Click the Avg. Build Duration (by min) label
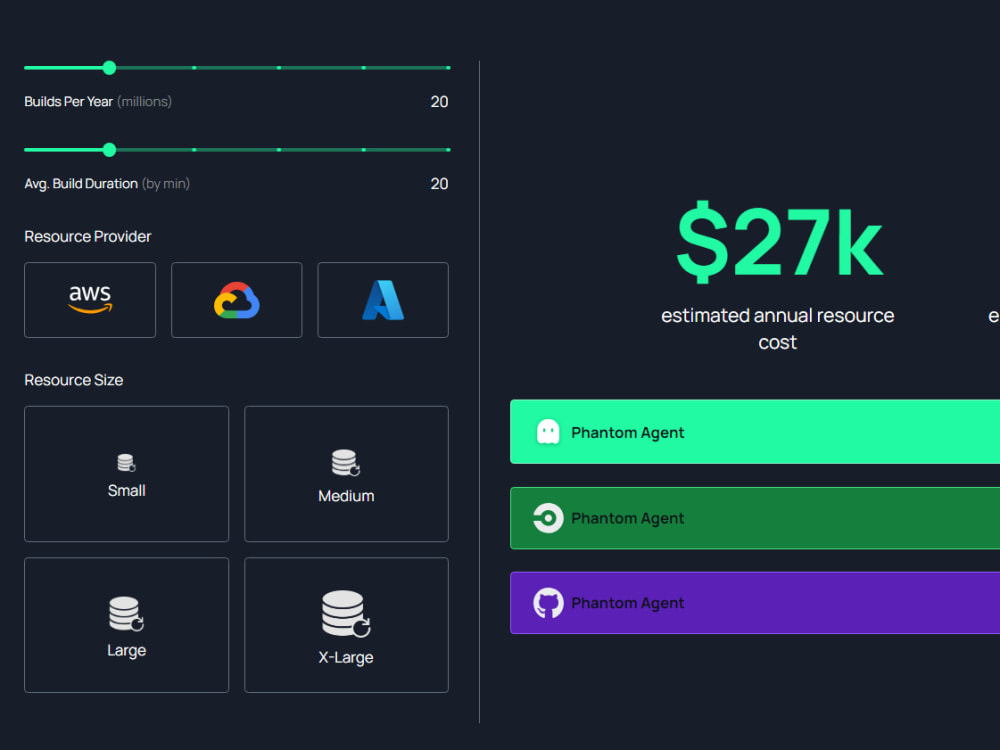1000x750 pixels. tap(107, 184)
